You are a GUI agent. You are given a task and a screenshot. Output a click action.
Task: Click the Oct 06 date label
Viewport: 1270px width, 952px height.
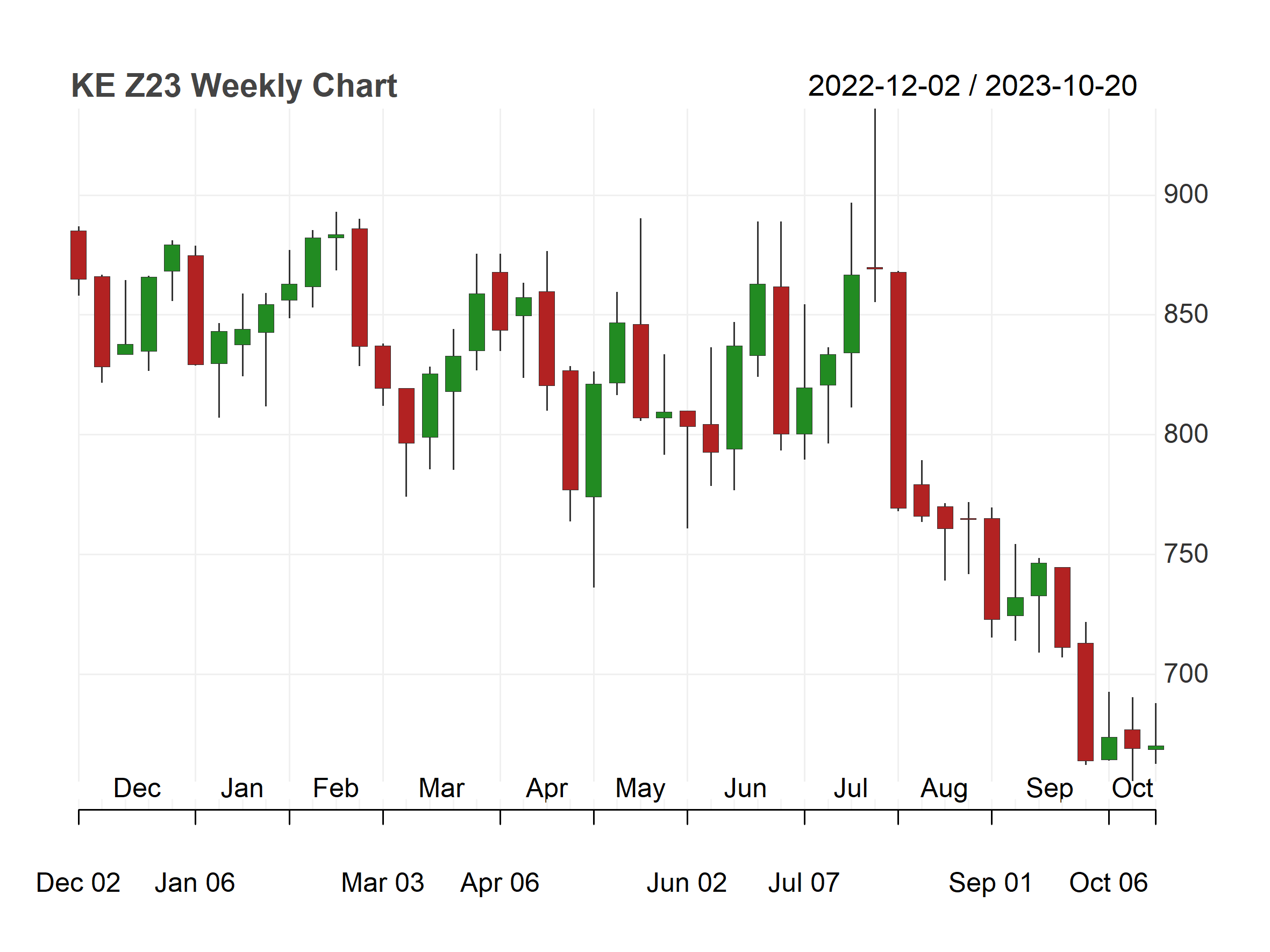(1108, 883)
